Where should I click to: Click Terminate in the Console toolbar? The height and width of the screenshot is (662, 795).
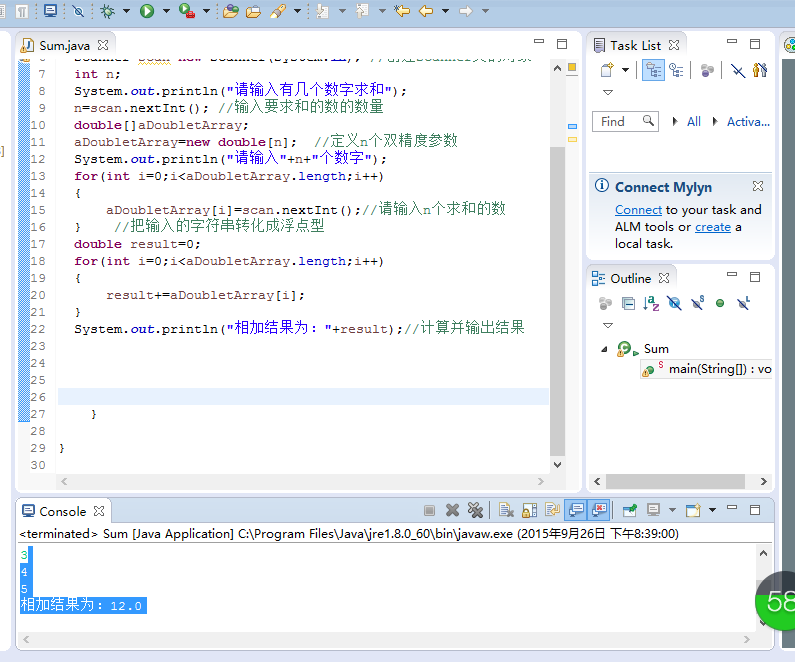429,510
